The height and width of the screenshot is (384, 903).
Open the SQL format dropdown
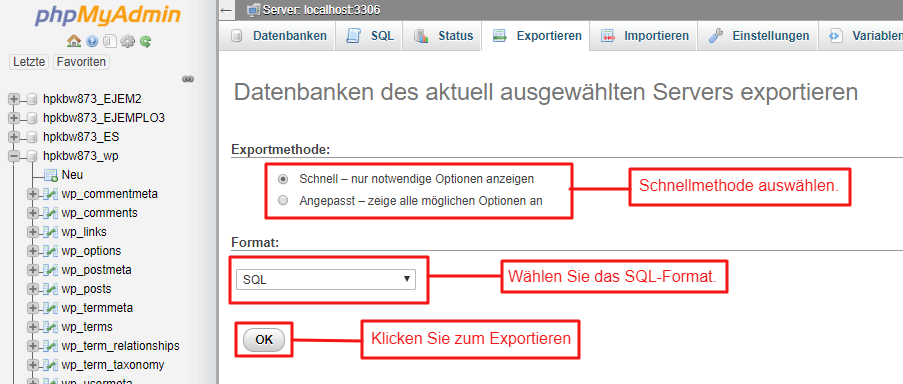(326, 279)
